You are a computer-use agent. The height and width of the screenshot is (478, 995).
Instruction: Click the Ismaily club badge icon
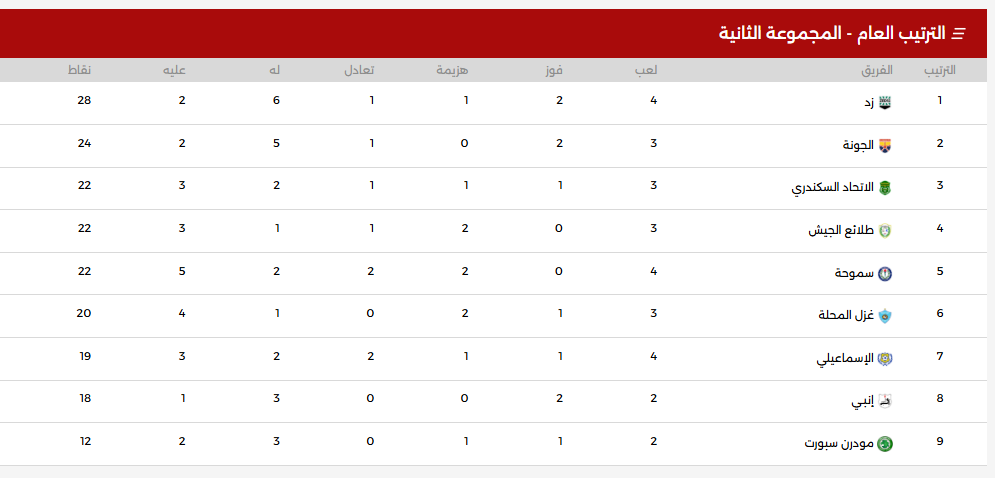(884, 359)
